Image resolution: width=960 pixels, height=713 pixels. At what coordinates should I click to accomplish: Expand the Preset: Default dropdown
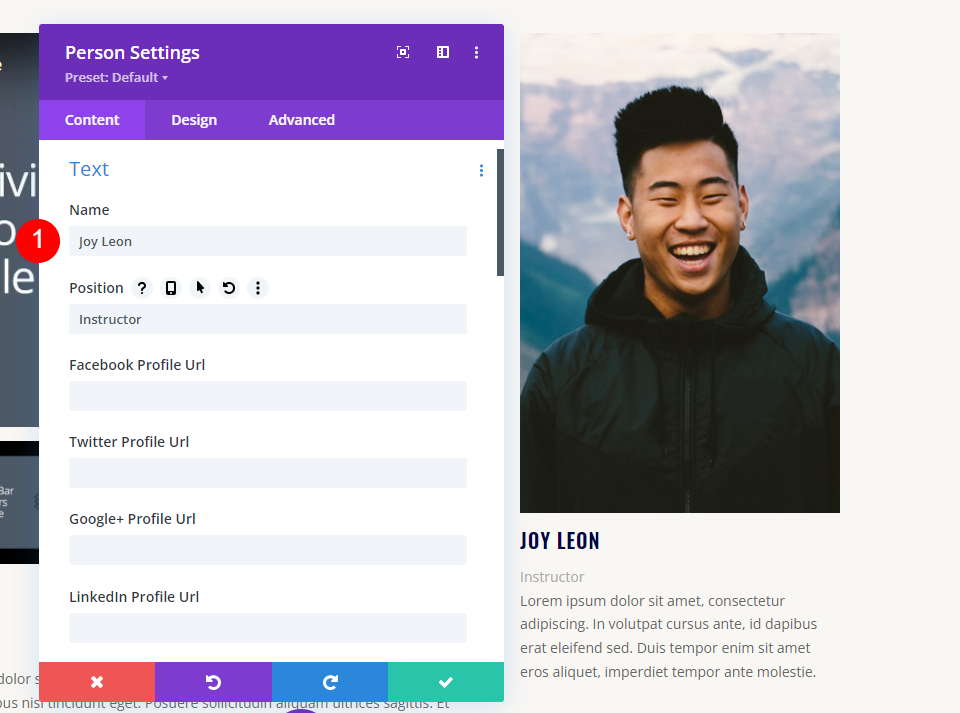click(x=116, y=78)
